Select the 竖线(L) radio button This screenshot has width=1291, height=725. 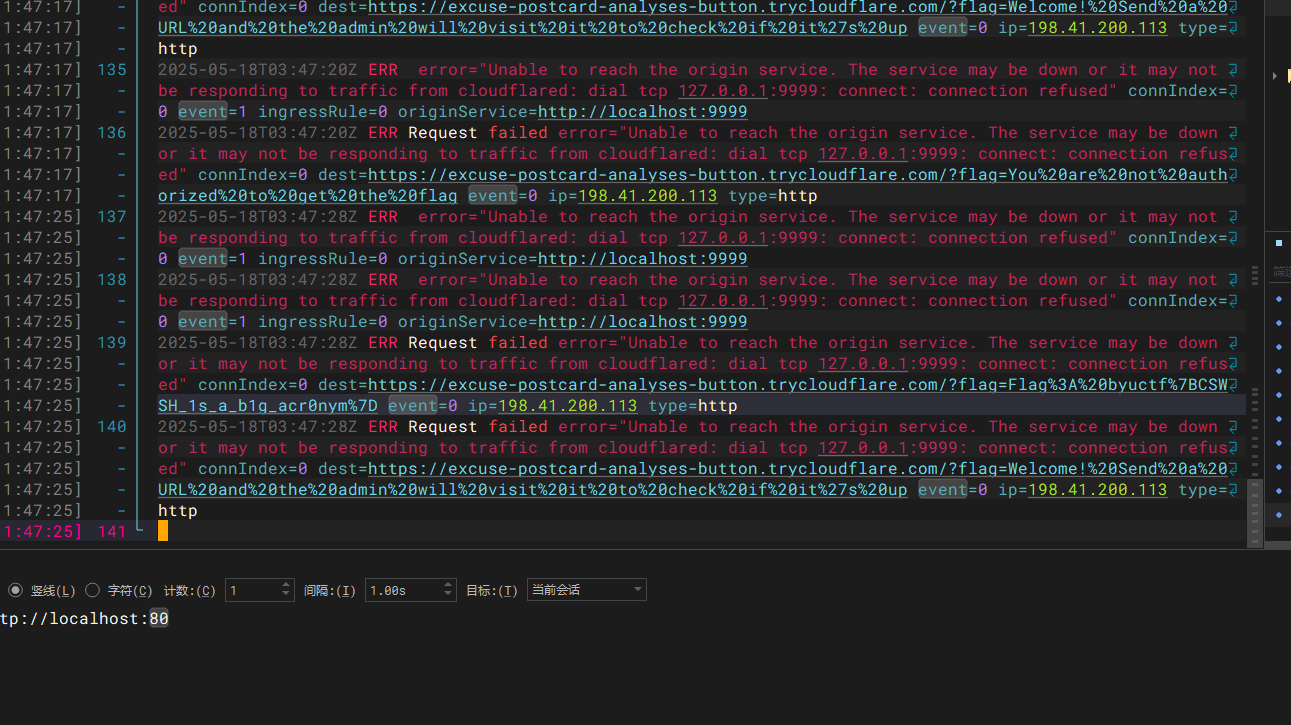pyautogui.click(x=15, y=590)
